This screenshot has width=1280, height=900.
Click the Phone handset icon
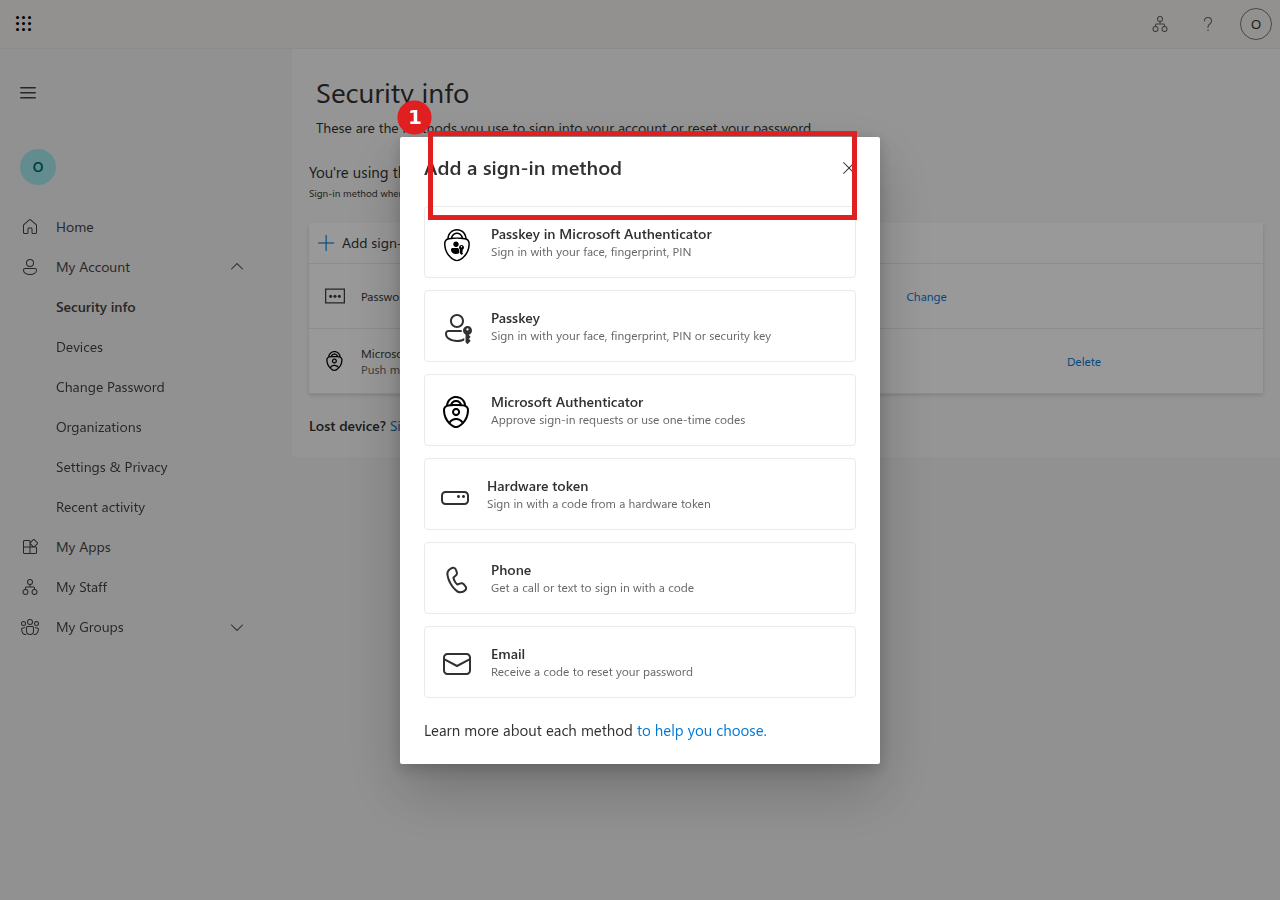pos(457,580)
